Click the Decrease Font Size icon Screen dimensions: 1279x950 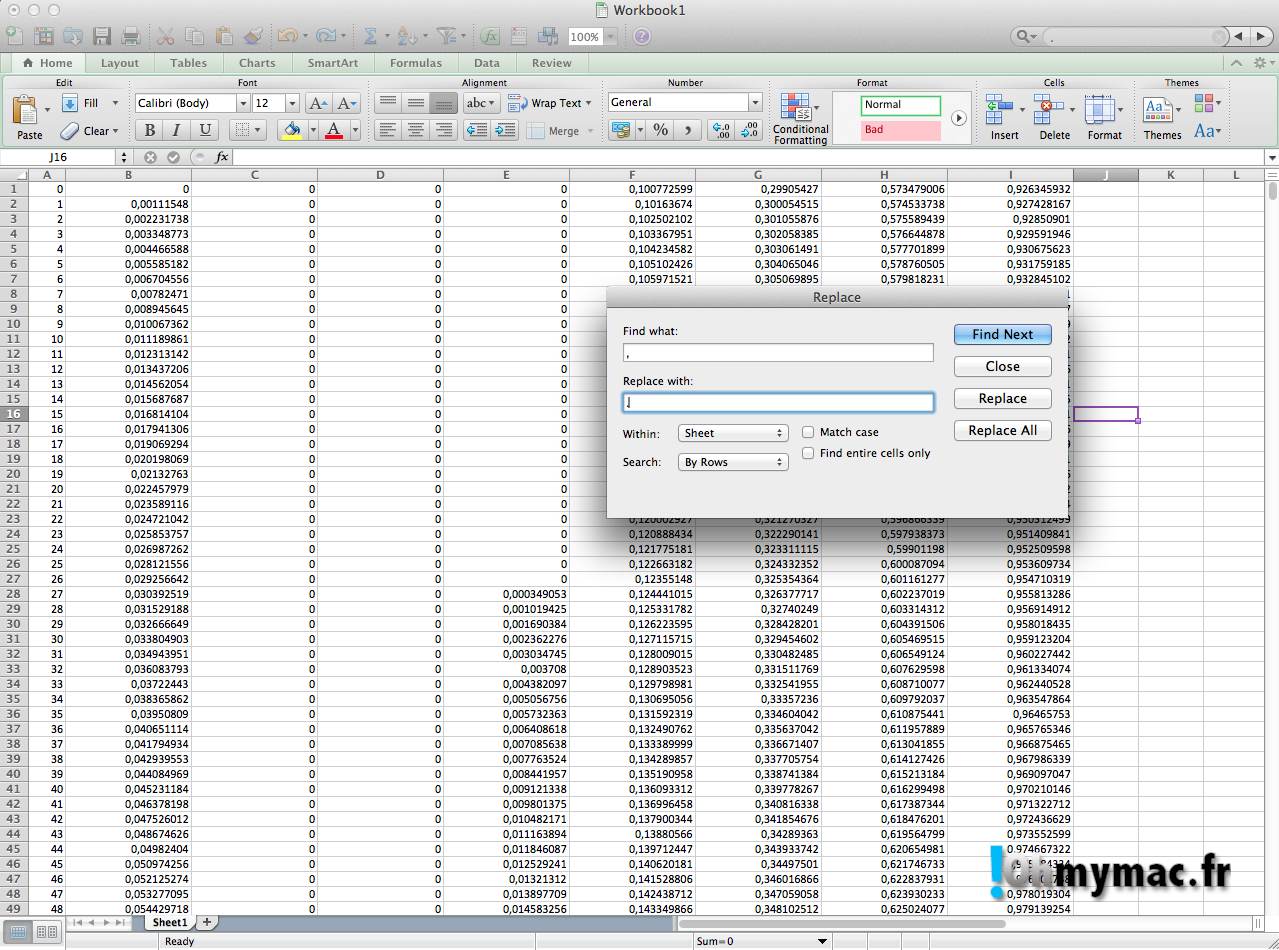347,103
